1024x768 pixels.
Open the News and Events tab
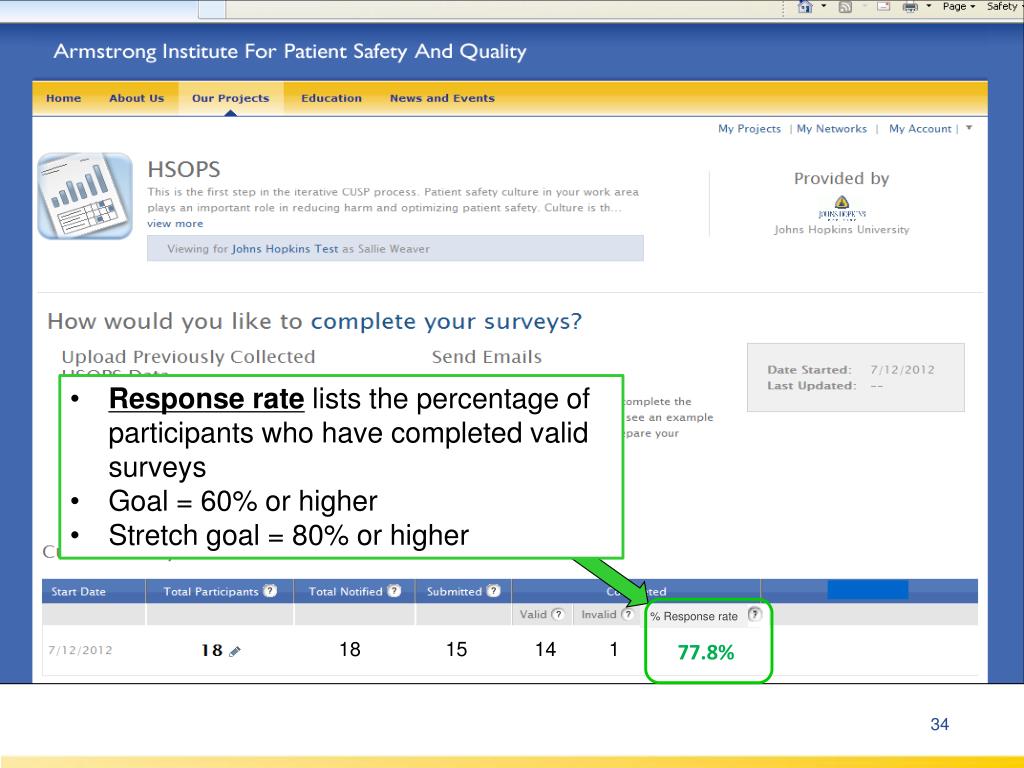[442, 98]
